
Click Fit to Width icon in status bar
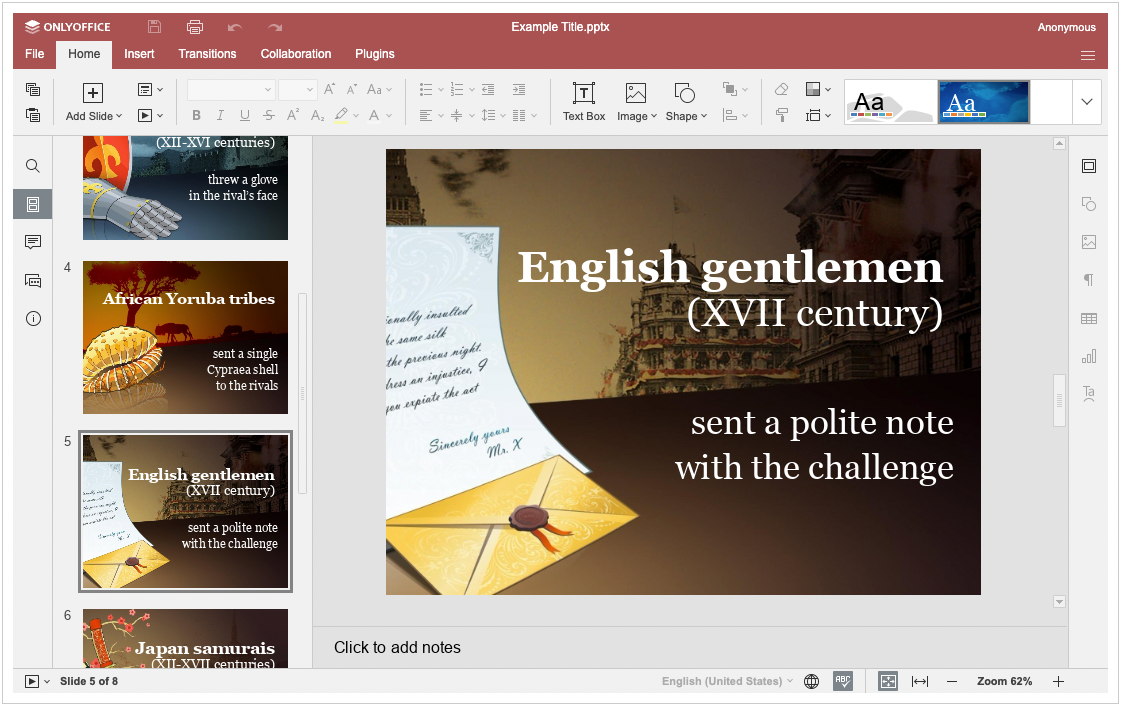click(920, 681)
